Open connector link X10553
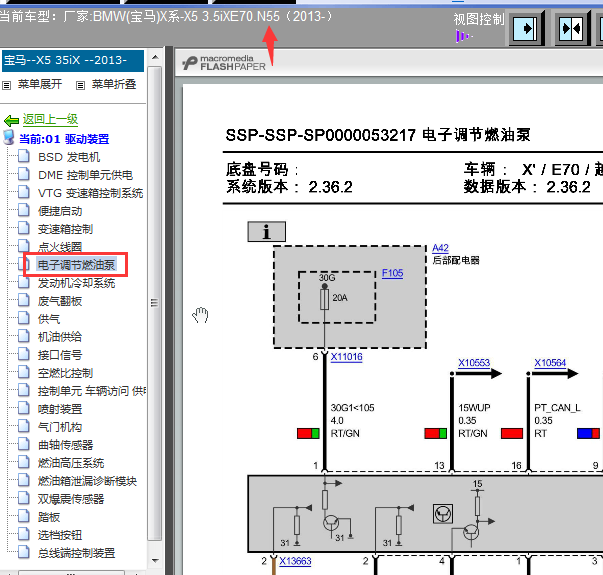Viewport: 603px width, 575px height. [x=474, y=363]
